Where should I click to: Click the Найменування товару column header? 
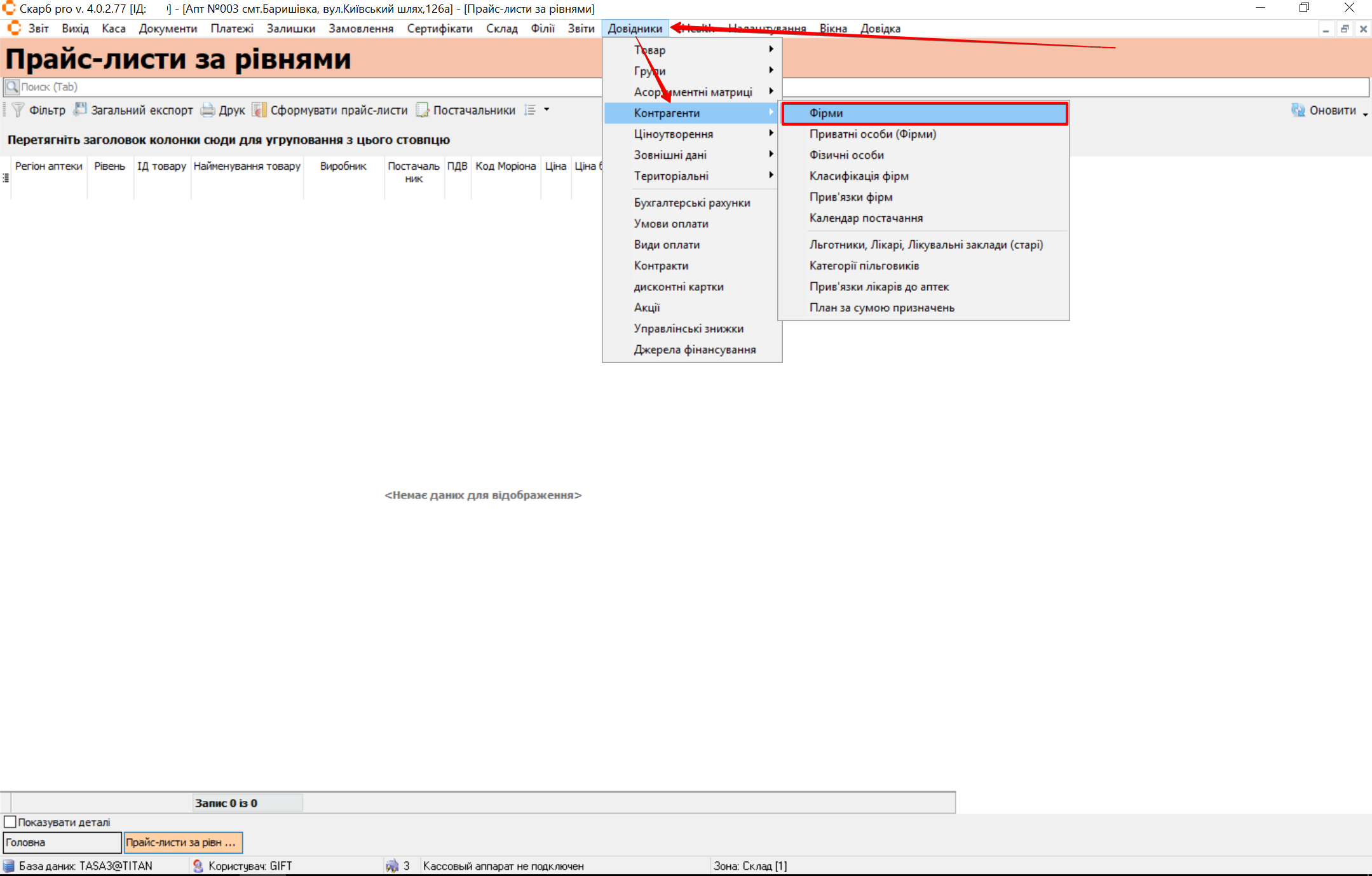click(247, 167)
